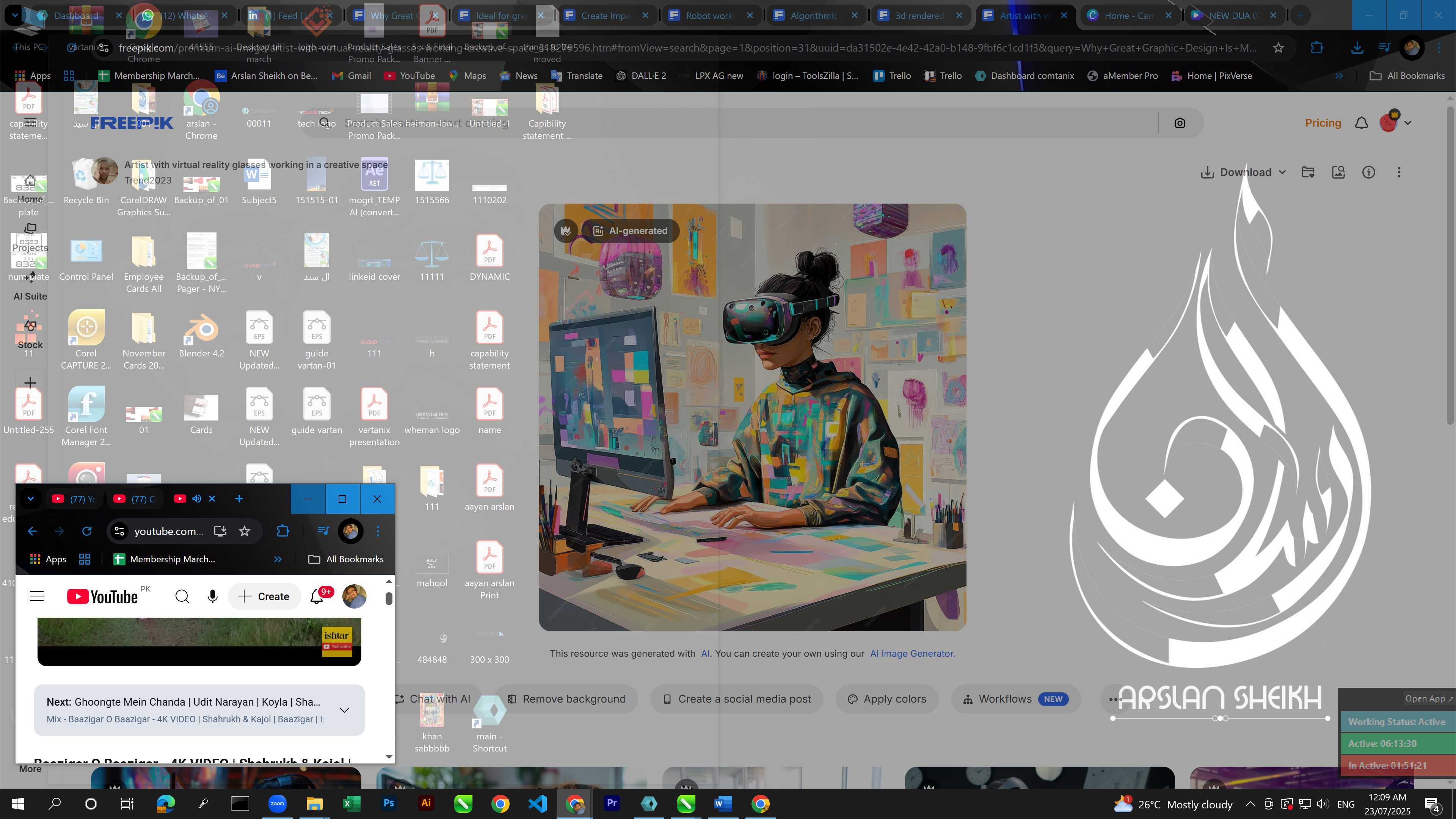Click the YouTube voice search microphone icon
Image resolution: width=1456 pixels, height=819 pixels.
tap(212, 596)
